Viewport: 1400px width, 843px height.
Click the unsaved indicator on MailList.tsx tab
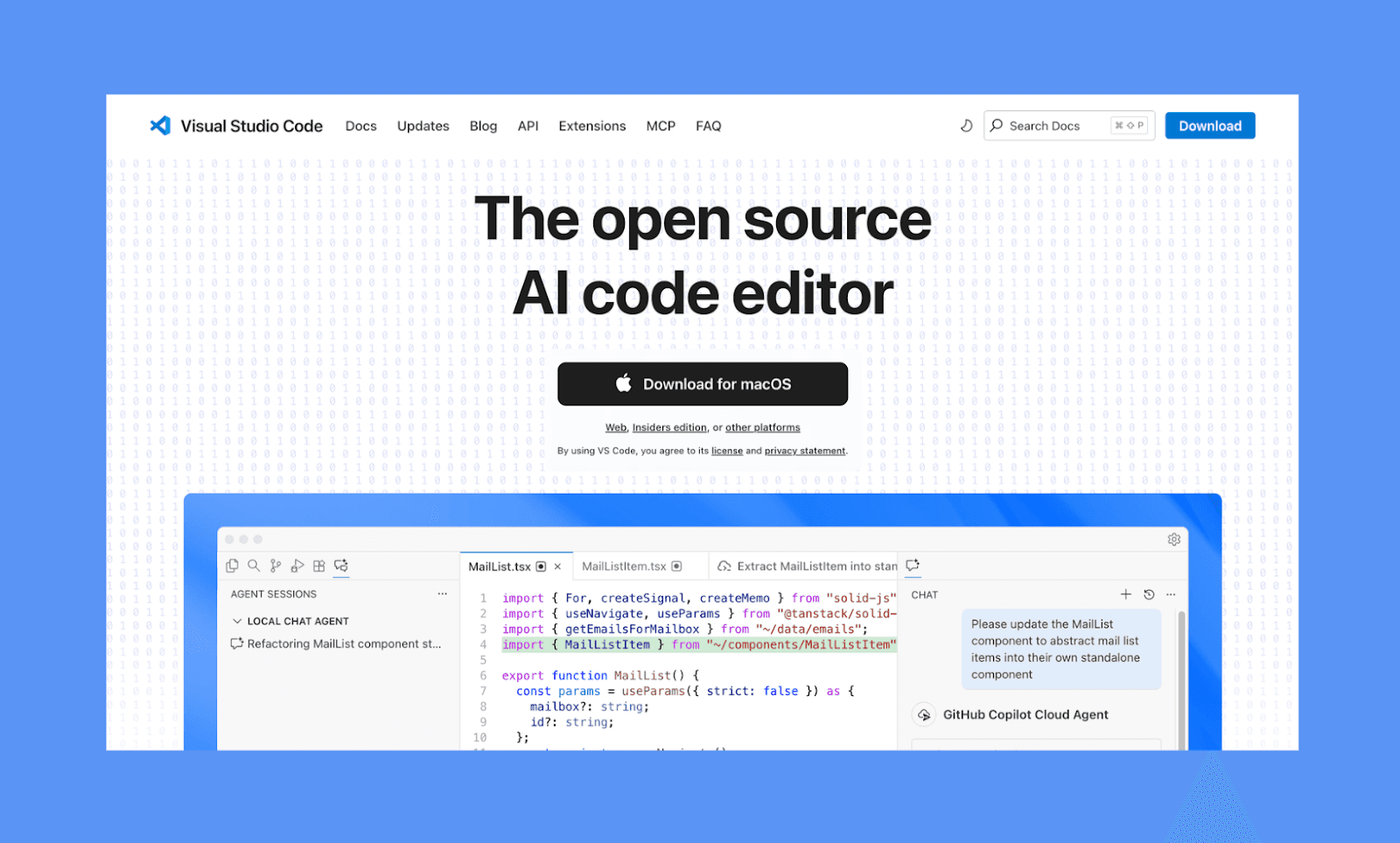click(x=541, y=566)
